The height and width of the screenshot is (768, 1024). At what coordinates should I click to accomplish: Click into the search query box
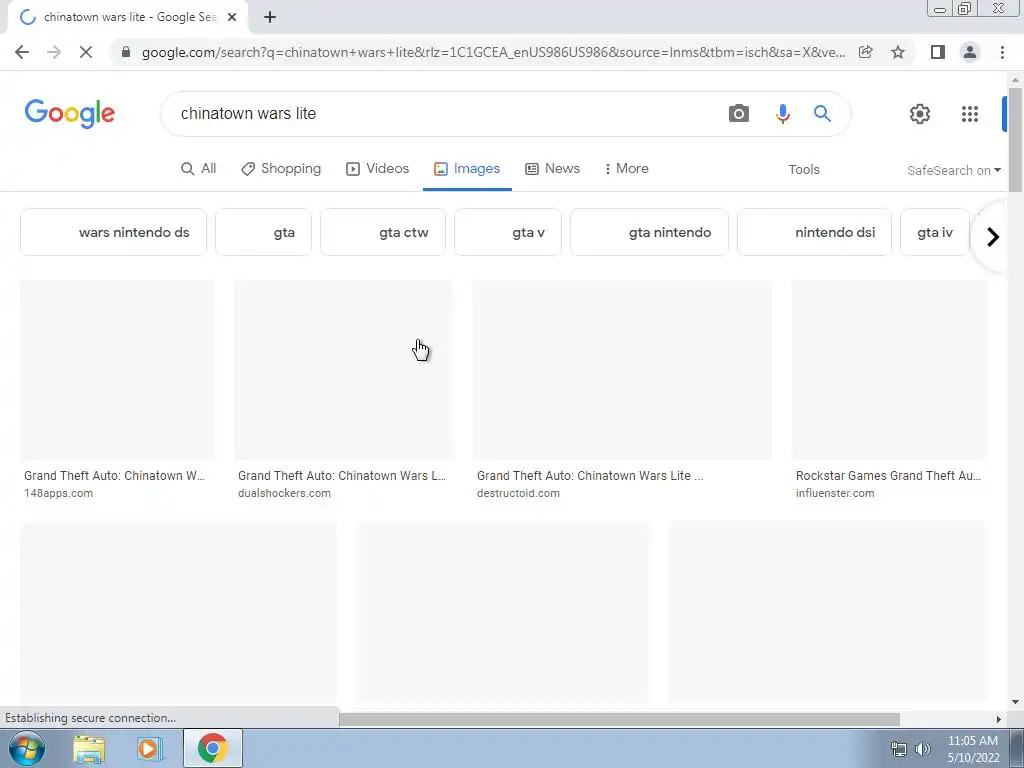444,114
